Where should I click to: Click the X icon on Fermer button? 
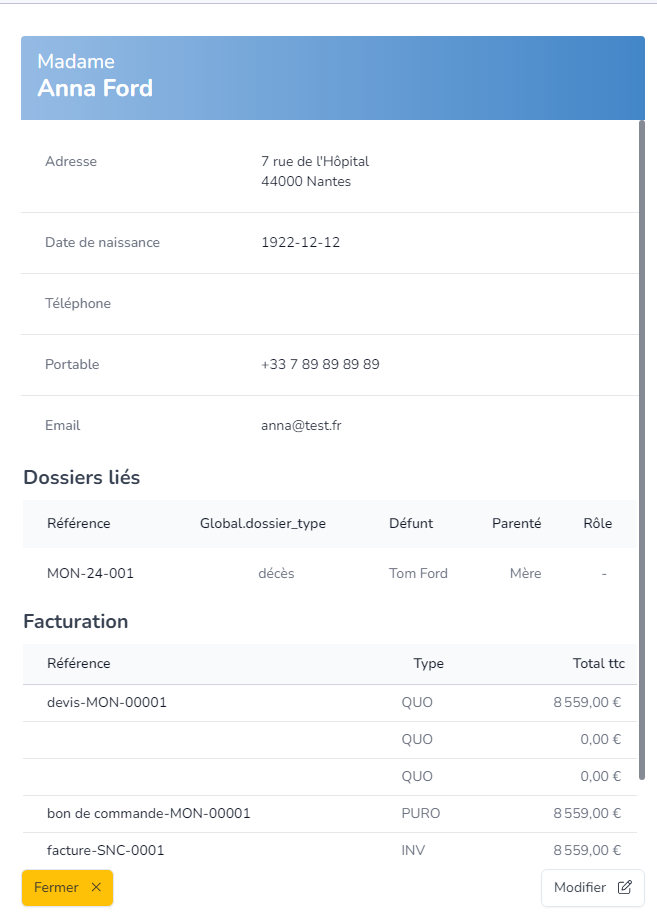click(96, 888)
